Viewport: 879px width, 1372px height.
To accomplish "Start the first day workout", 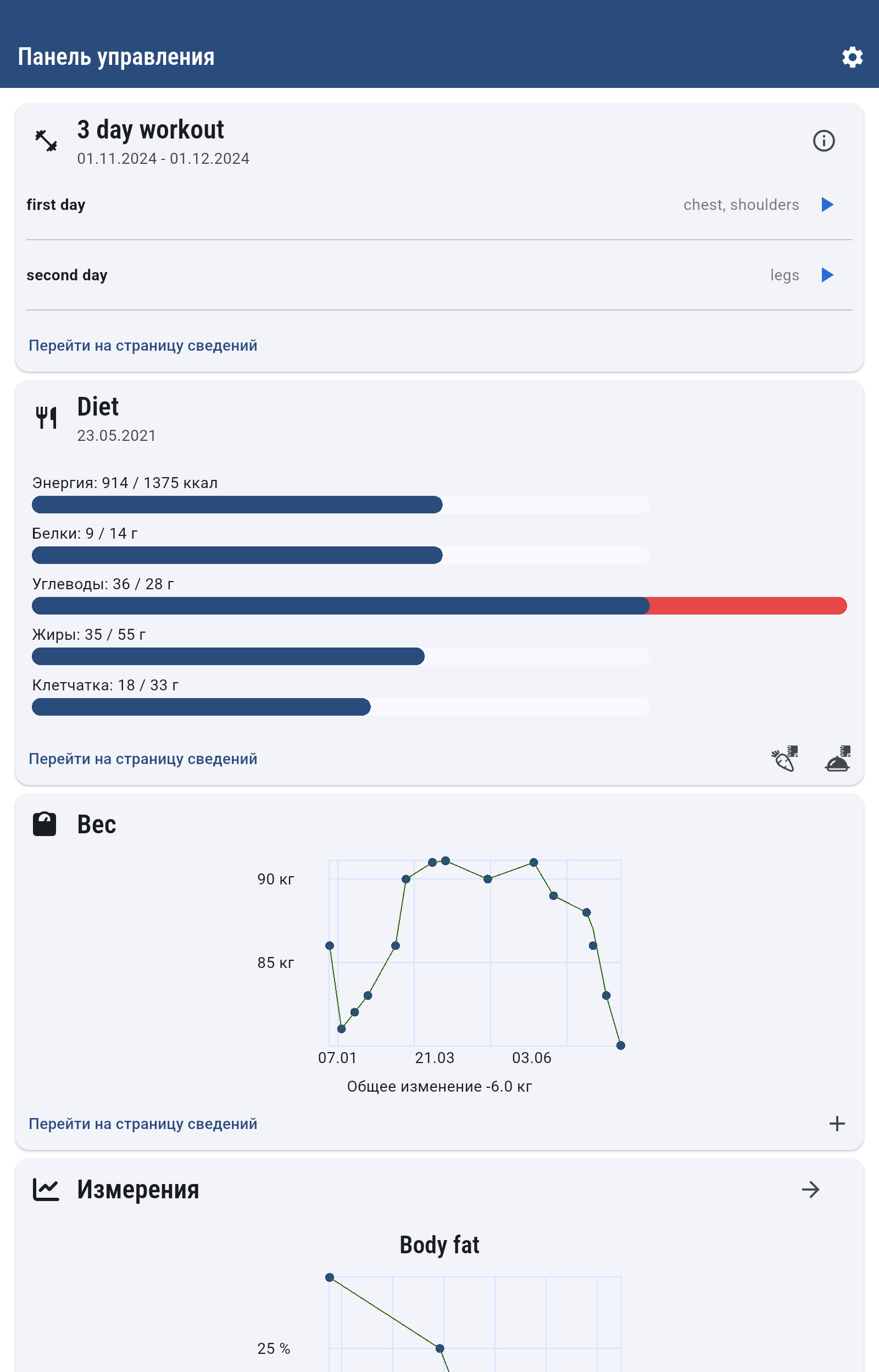I will [827, 204].
